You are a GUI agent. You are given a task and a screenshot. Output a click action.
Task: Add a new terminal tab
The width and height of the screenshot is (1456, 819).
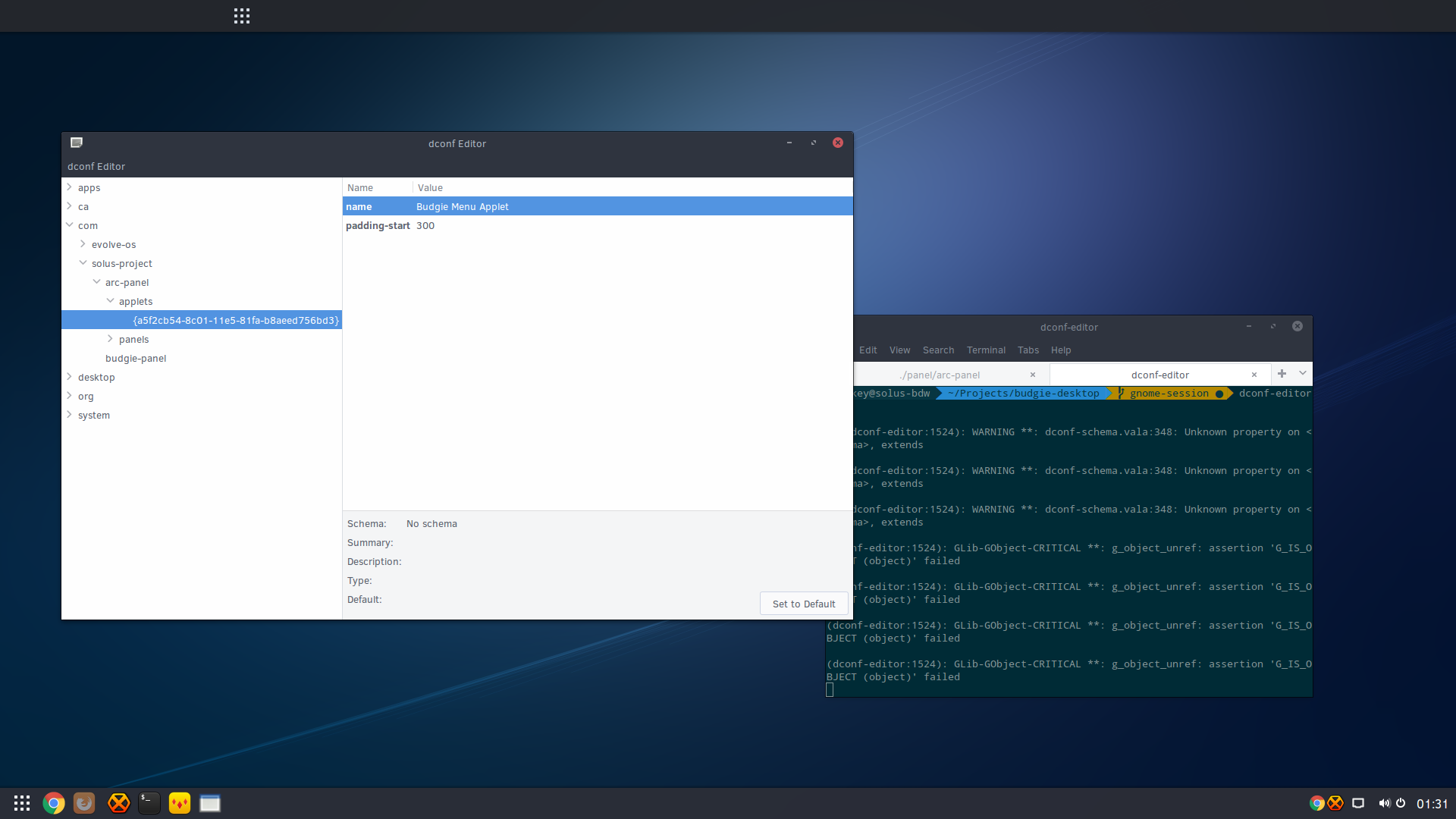tap(1282, 374)
